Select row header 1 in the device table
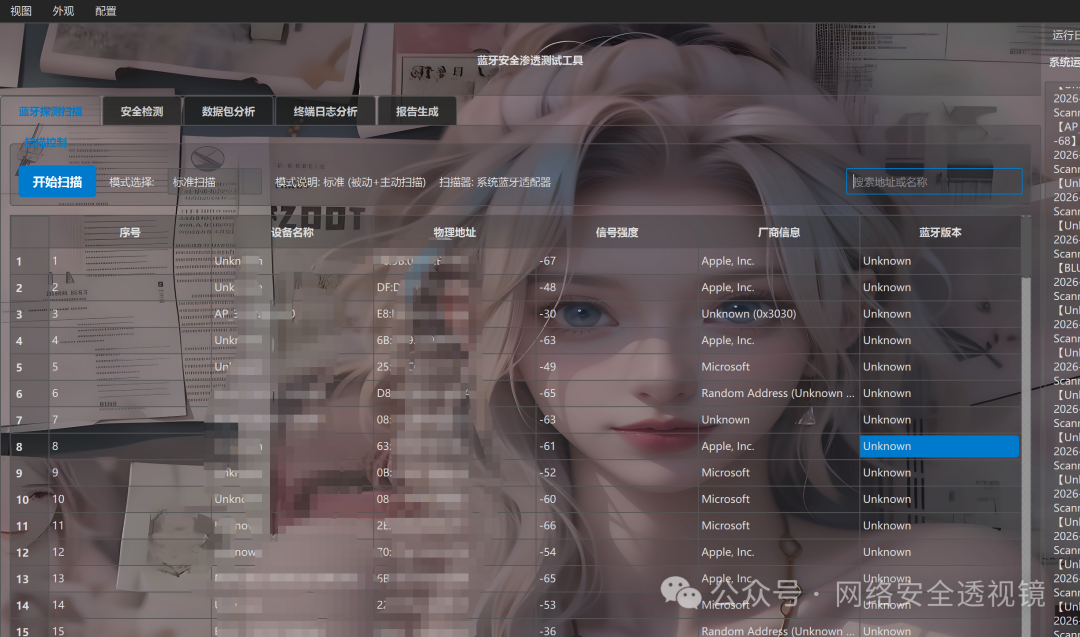Screen dimensions: 1080x637 click(x=30, y=262)
